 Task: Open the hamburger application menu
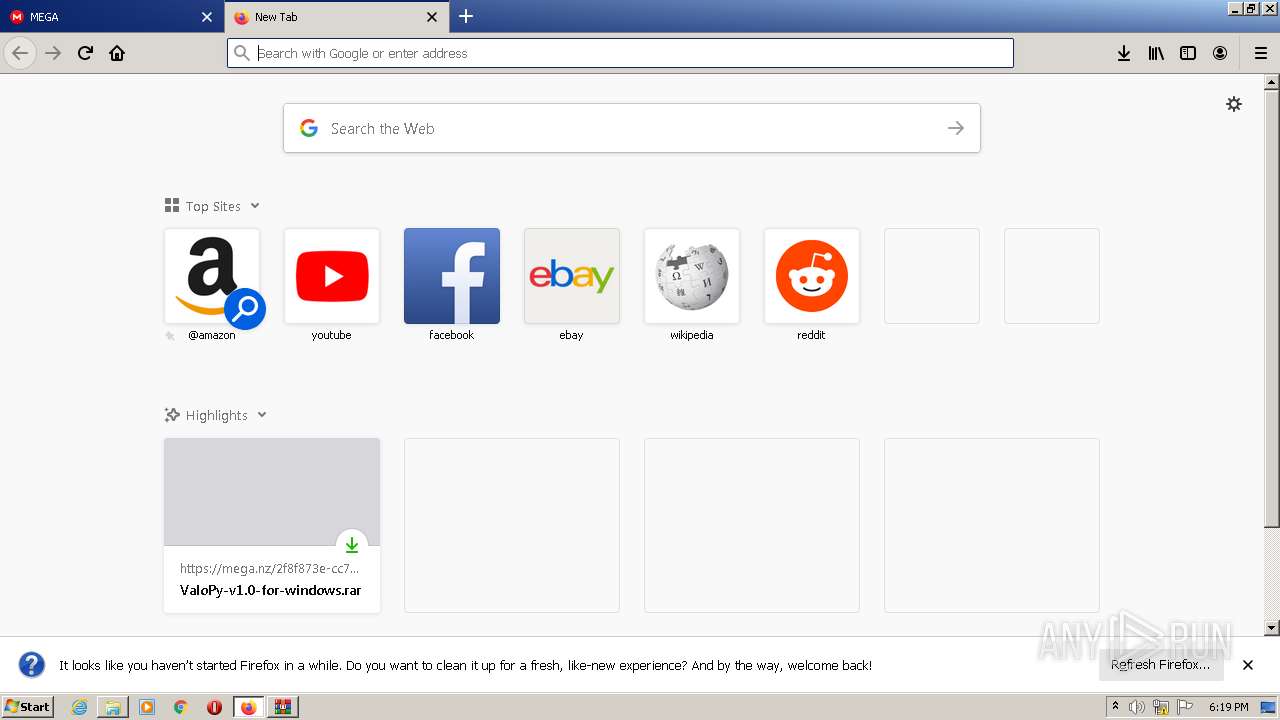(x=1261, y=53)
